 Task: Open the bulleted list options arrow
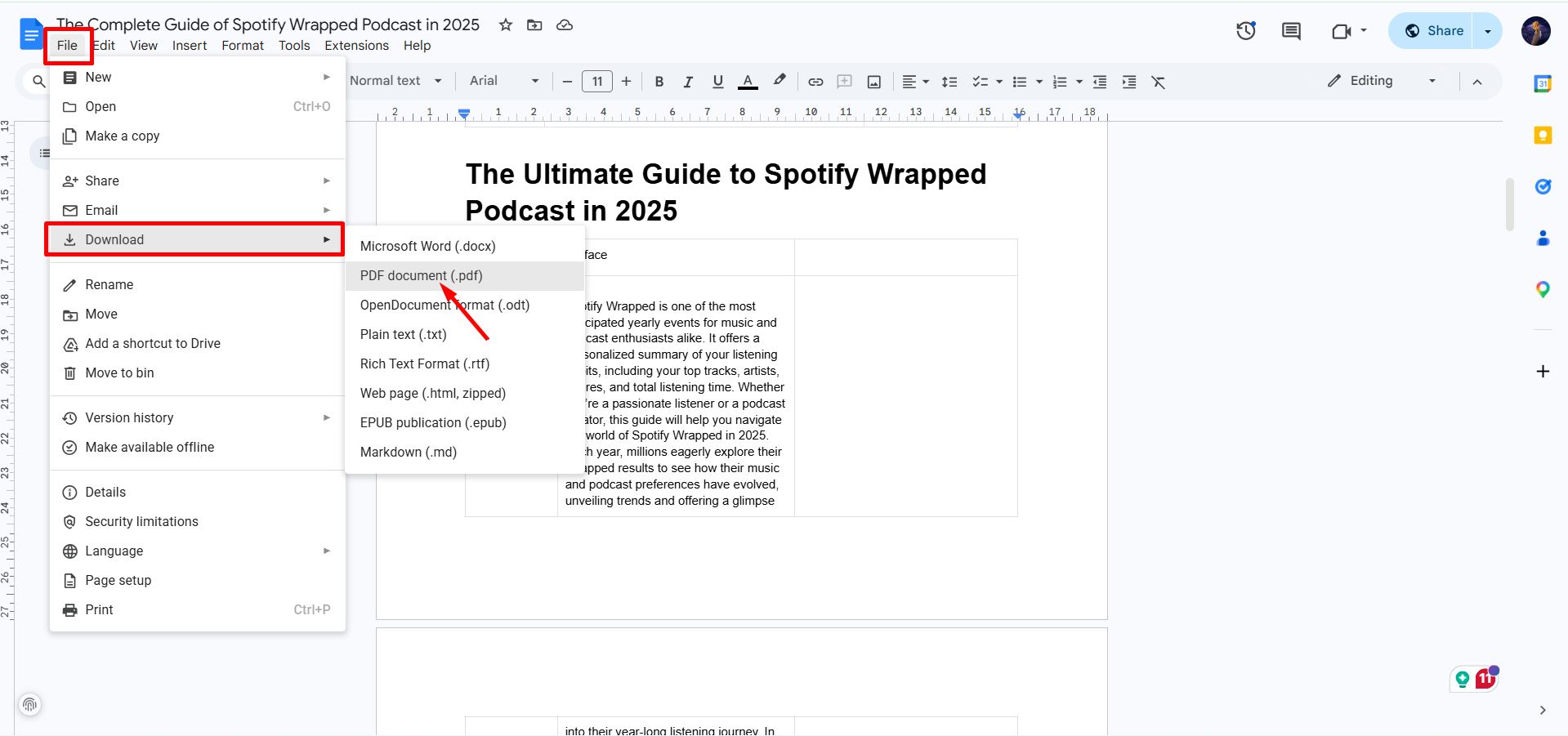[x=1039, y=81]
